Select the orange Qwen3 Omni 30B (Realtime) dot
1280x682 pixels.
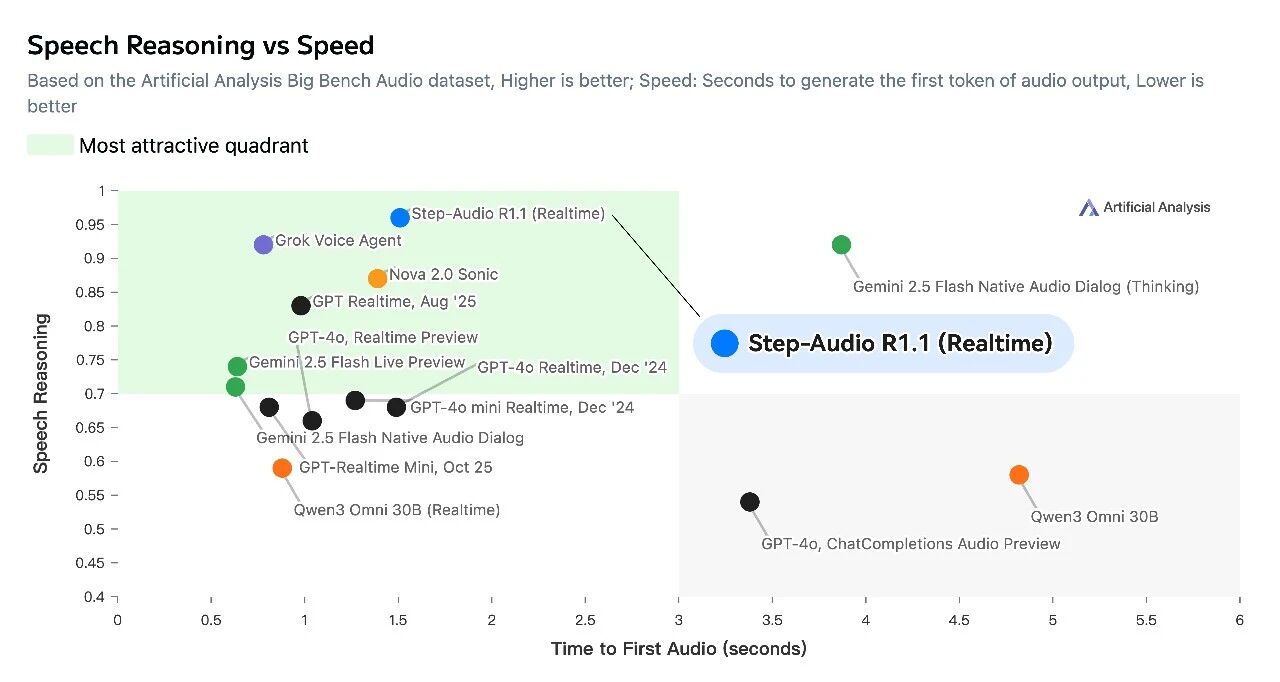click(282, 468)
